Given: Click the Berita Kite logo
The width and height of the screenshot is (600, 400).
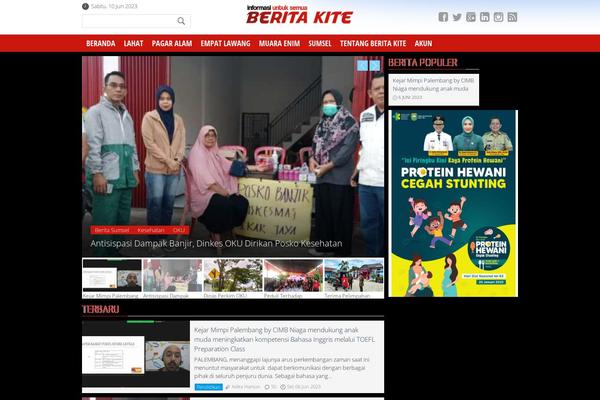Looking at the screenshot, I should click(299, 15).
